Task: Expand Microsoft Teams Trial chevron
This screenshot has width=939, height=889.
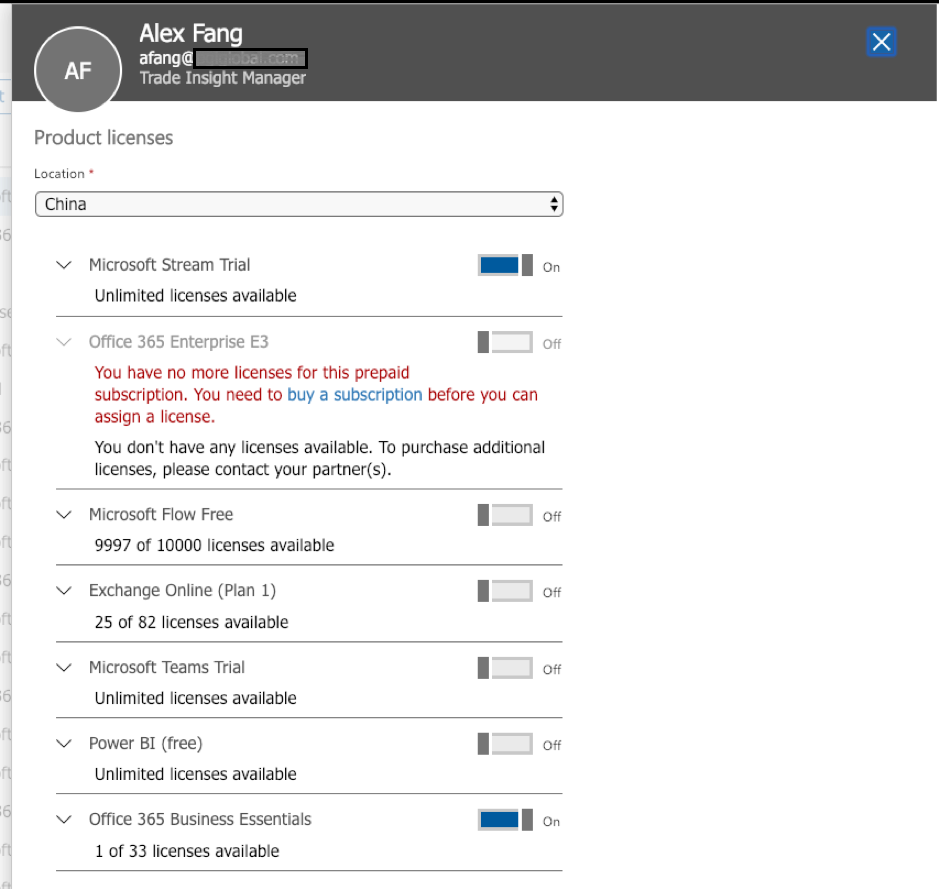Action: coord(64,667)
